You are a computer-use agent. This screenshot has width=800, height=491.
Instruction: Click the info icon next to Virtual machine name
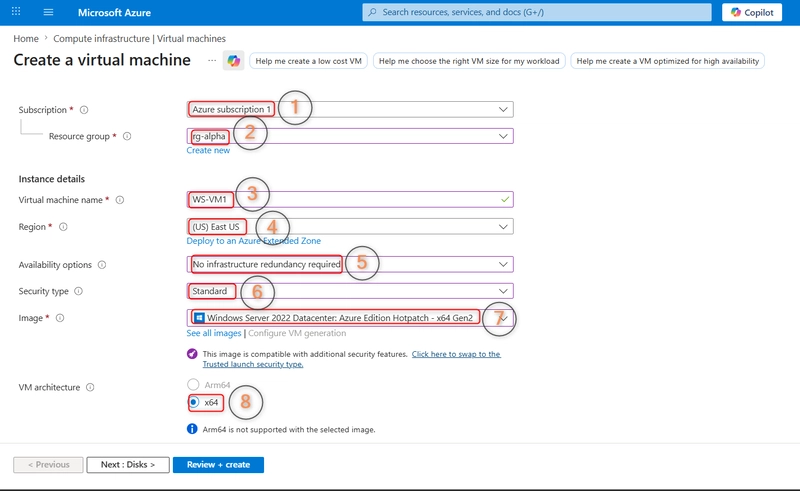[x=120, y=200]
